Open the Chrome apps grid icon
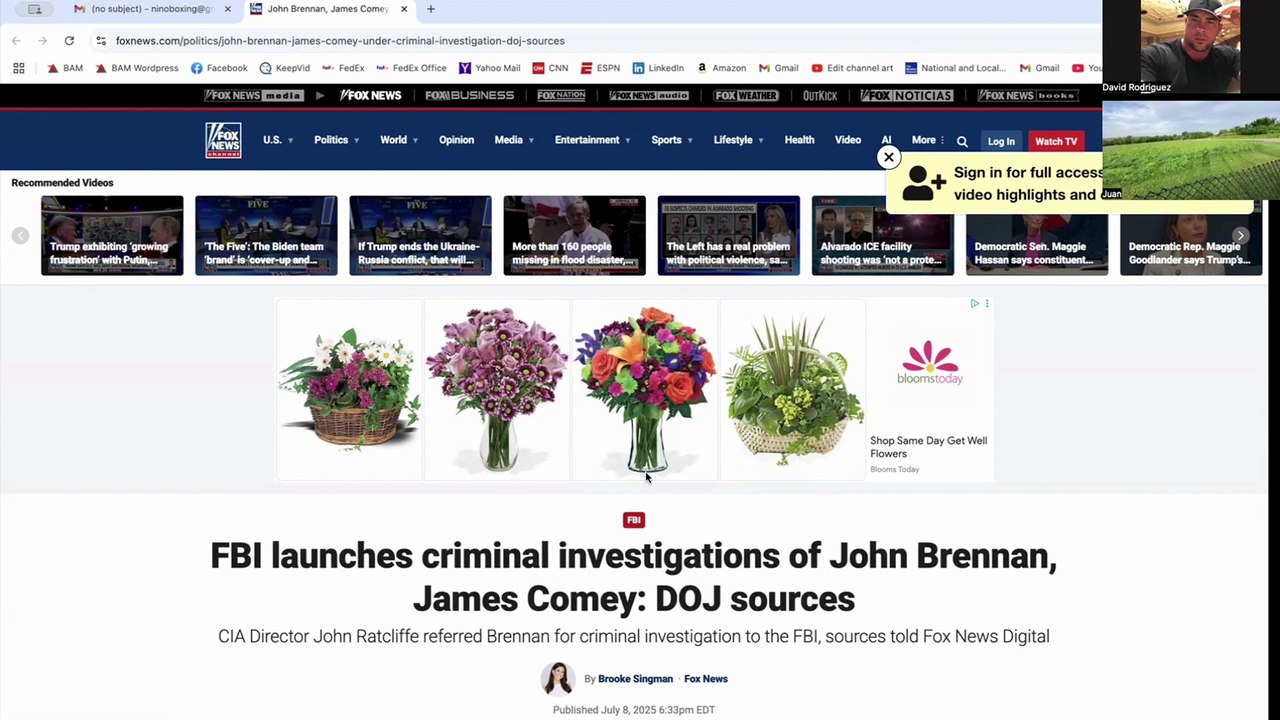Viewport: 1280px width, 720px height. coord(19,68)
